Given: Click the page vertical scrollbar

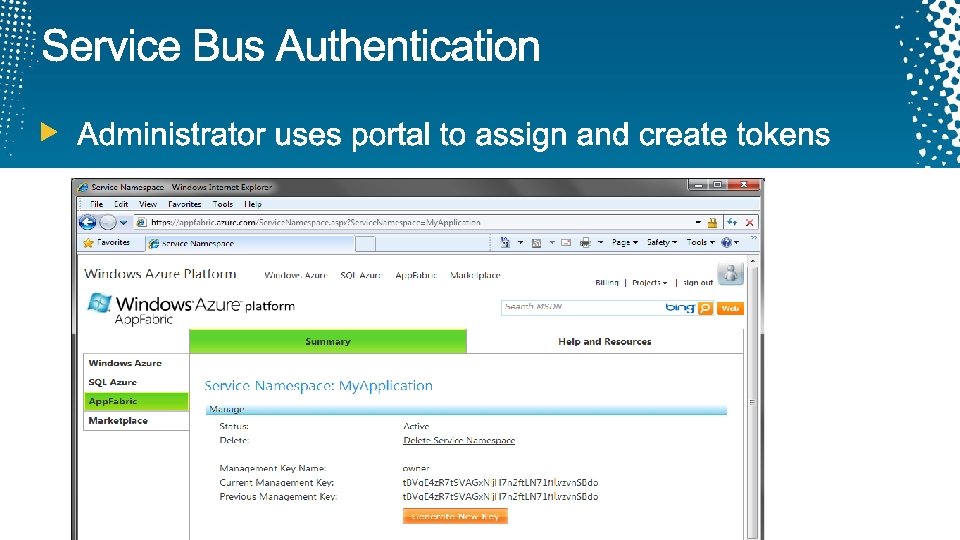Looking at the screenshot, I should point(752,402).
